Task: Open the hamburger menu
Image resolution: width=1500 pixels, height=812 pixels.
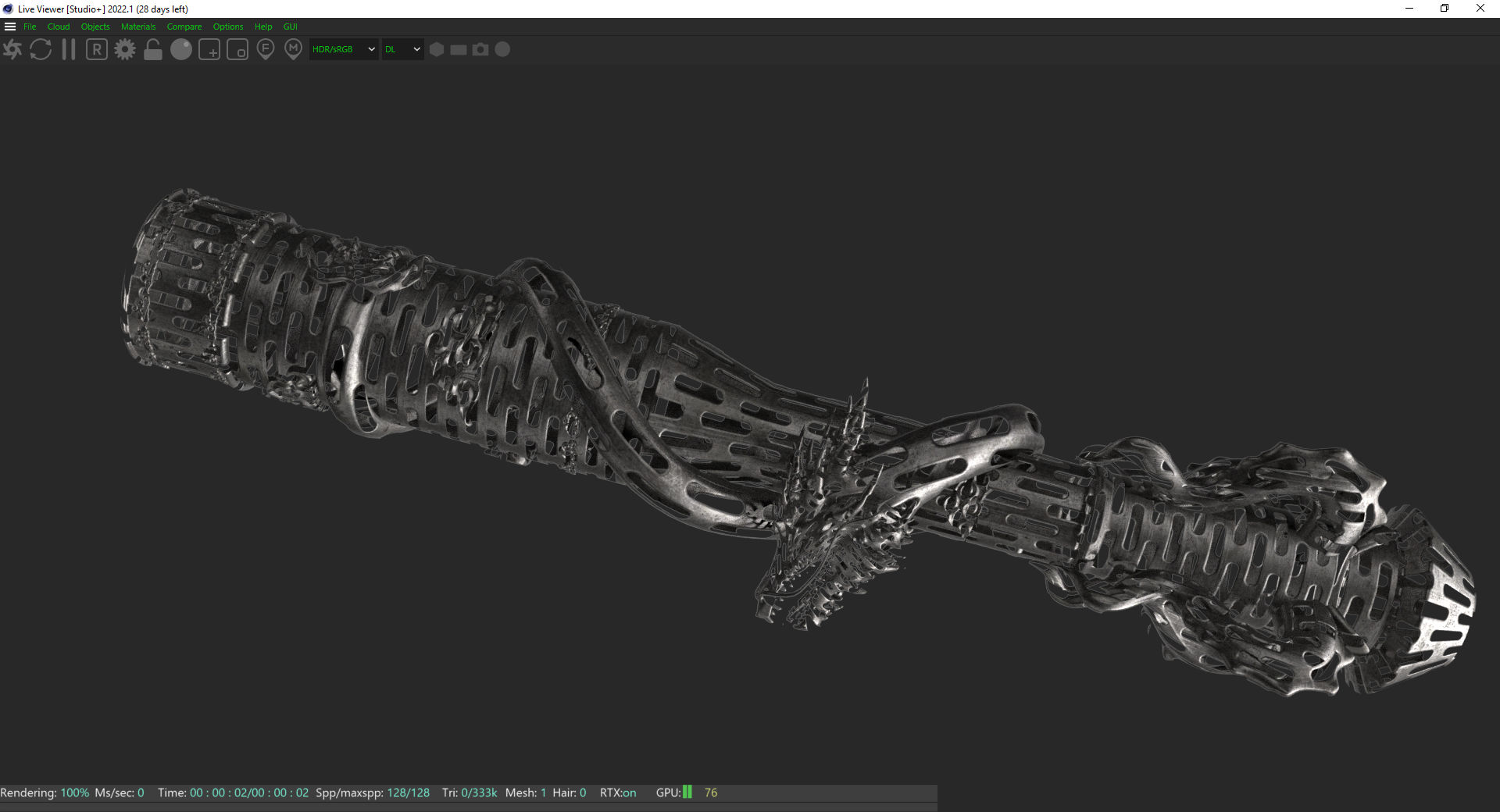Action: tap(10, 27)
